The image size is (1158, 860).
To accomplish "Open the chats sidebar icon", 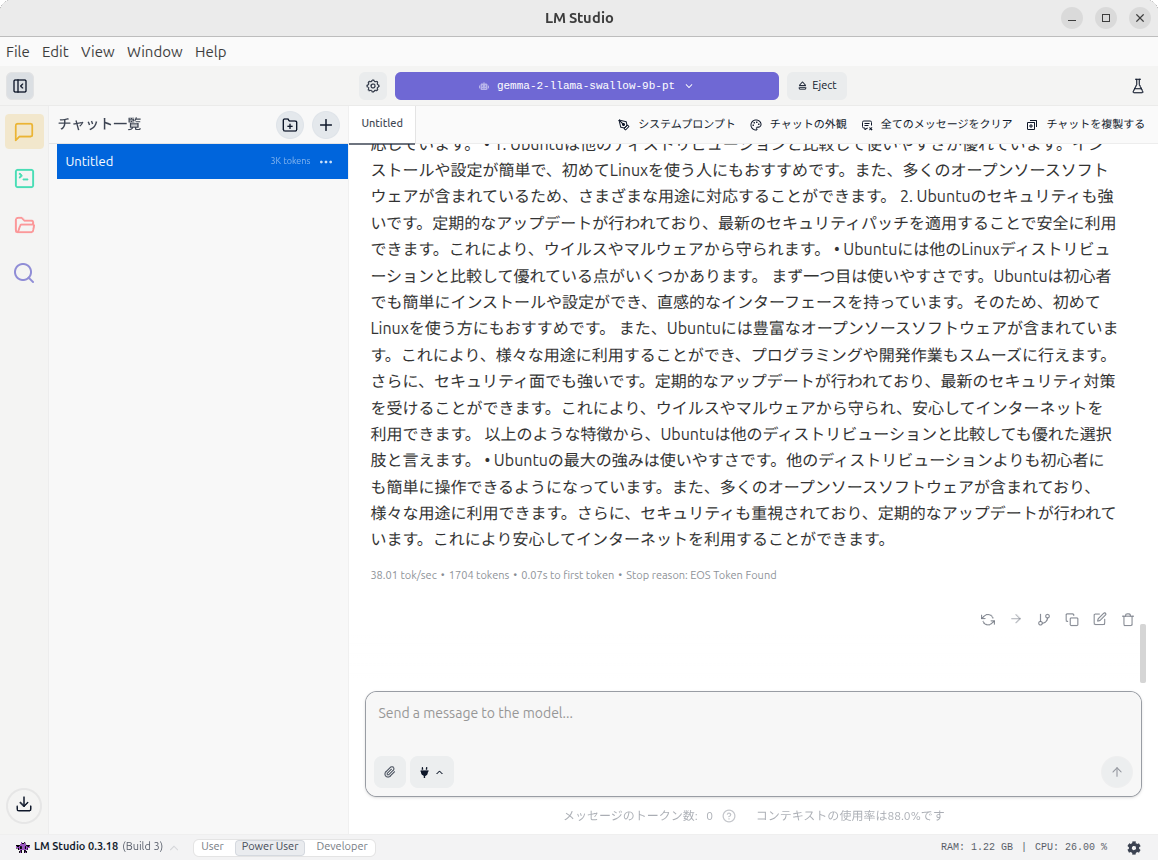I will click(x=24, y=130).
